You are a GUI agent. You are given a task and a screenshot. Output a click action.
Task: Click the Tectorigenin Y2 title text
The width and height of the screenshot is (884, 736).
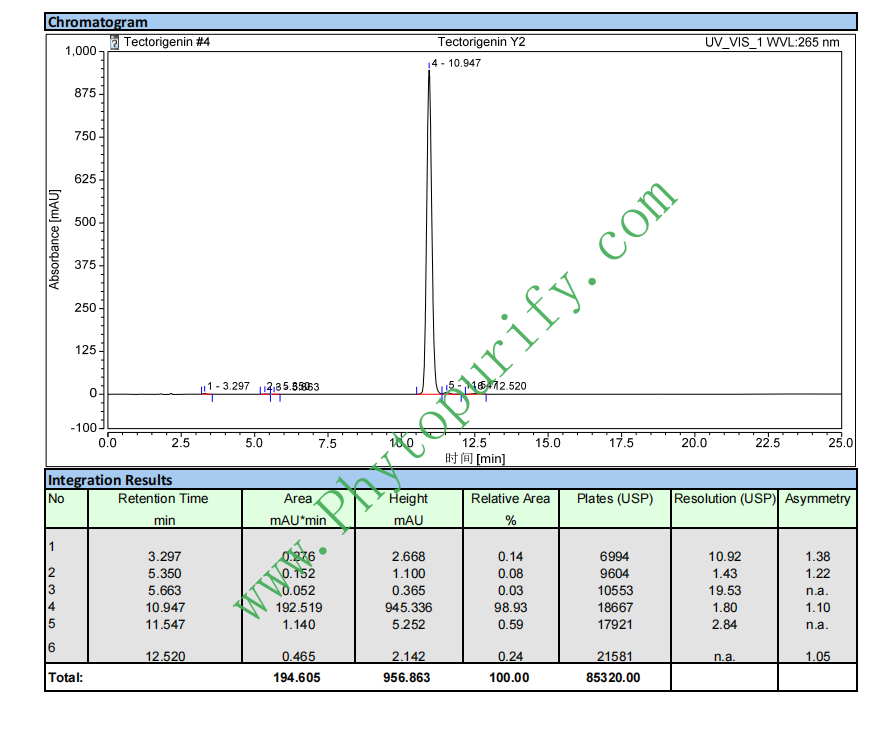(481, 42)
